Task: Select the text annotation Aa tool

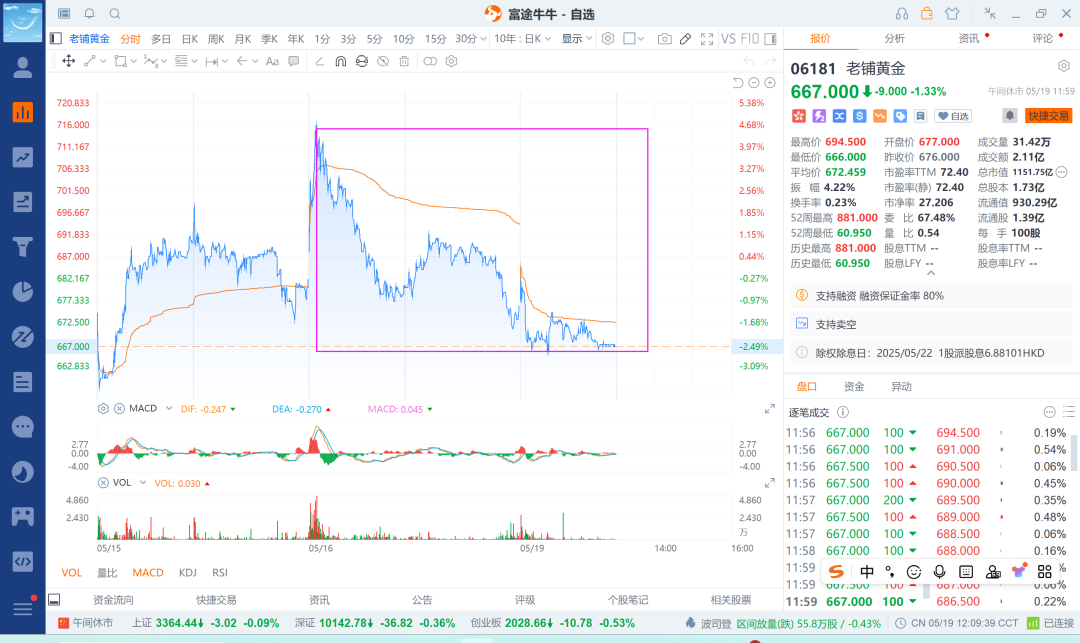Action: tap(272, 61)
